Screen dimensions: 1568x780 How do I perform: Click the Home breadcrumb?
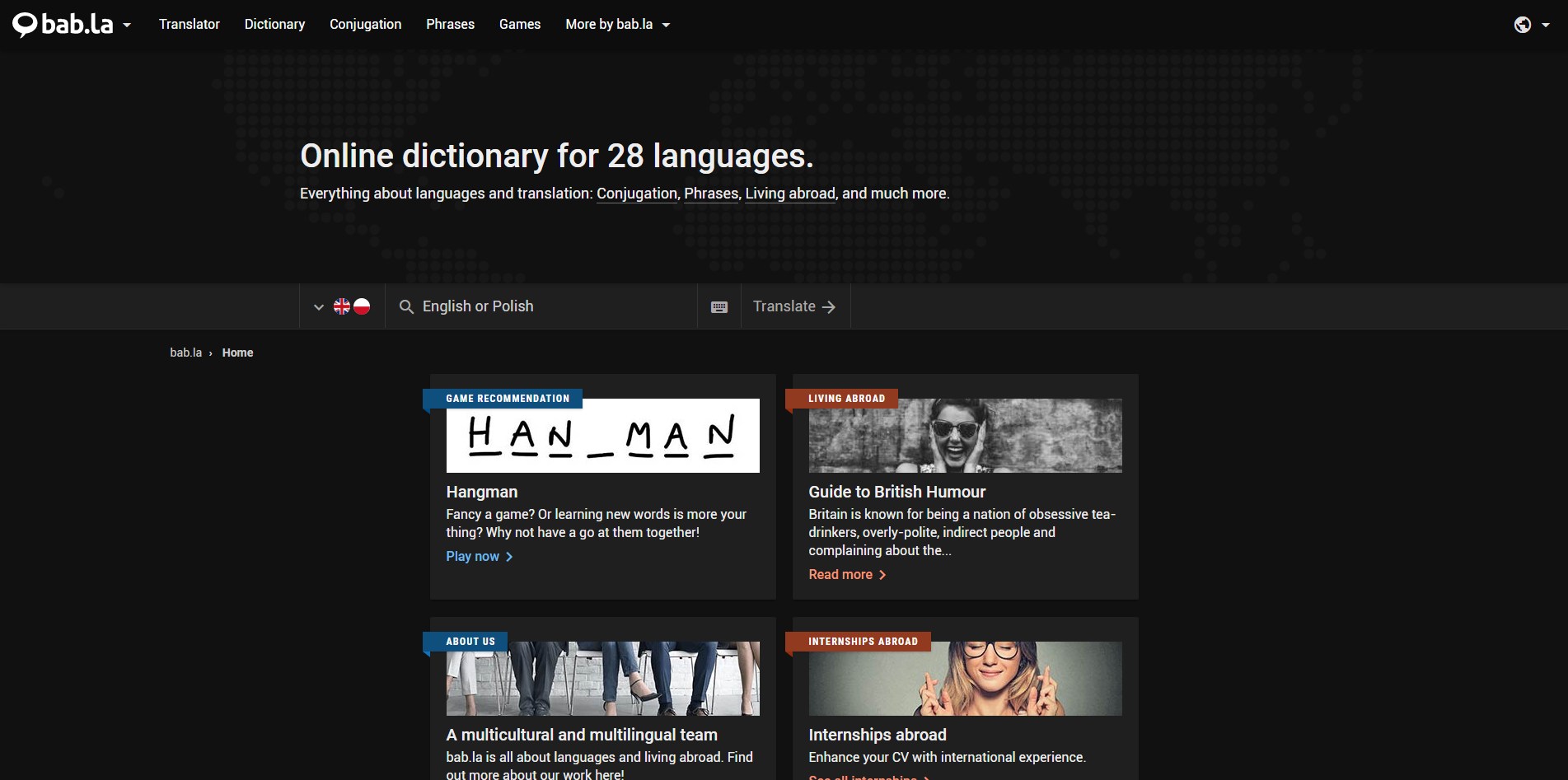tap(237, 353)
